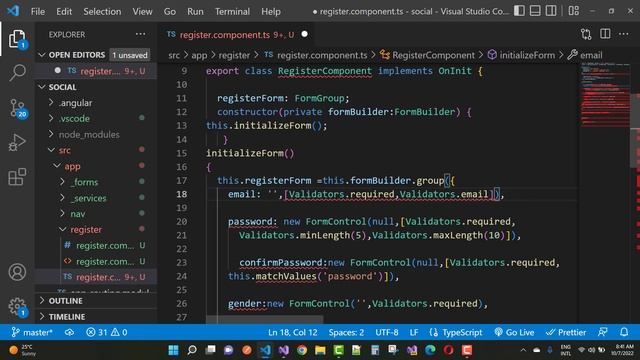The width and height of the screenshot is (640, 360).
Task: Open the Edit menu
Action: tap(64, 11)
